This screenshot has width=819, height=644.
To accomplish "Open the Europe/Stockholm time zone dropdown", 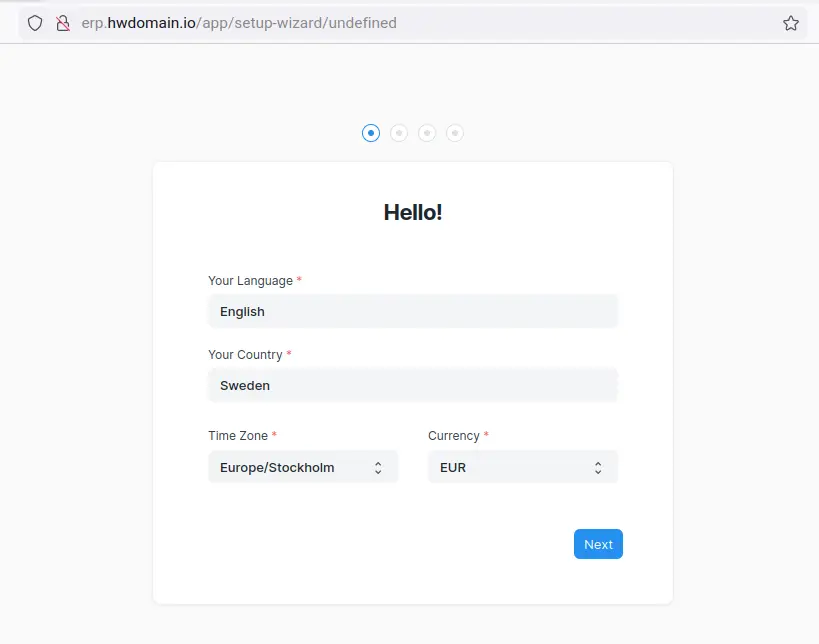I will pyautogui.click(x=290, y=467).
